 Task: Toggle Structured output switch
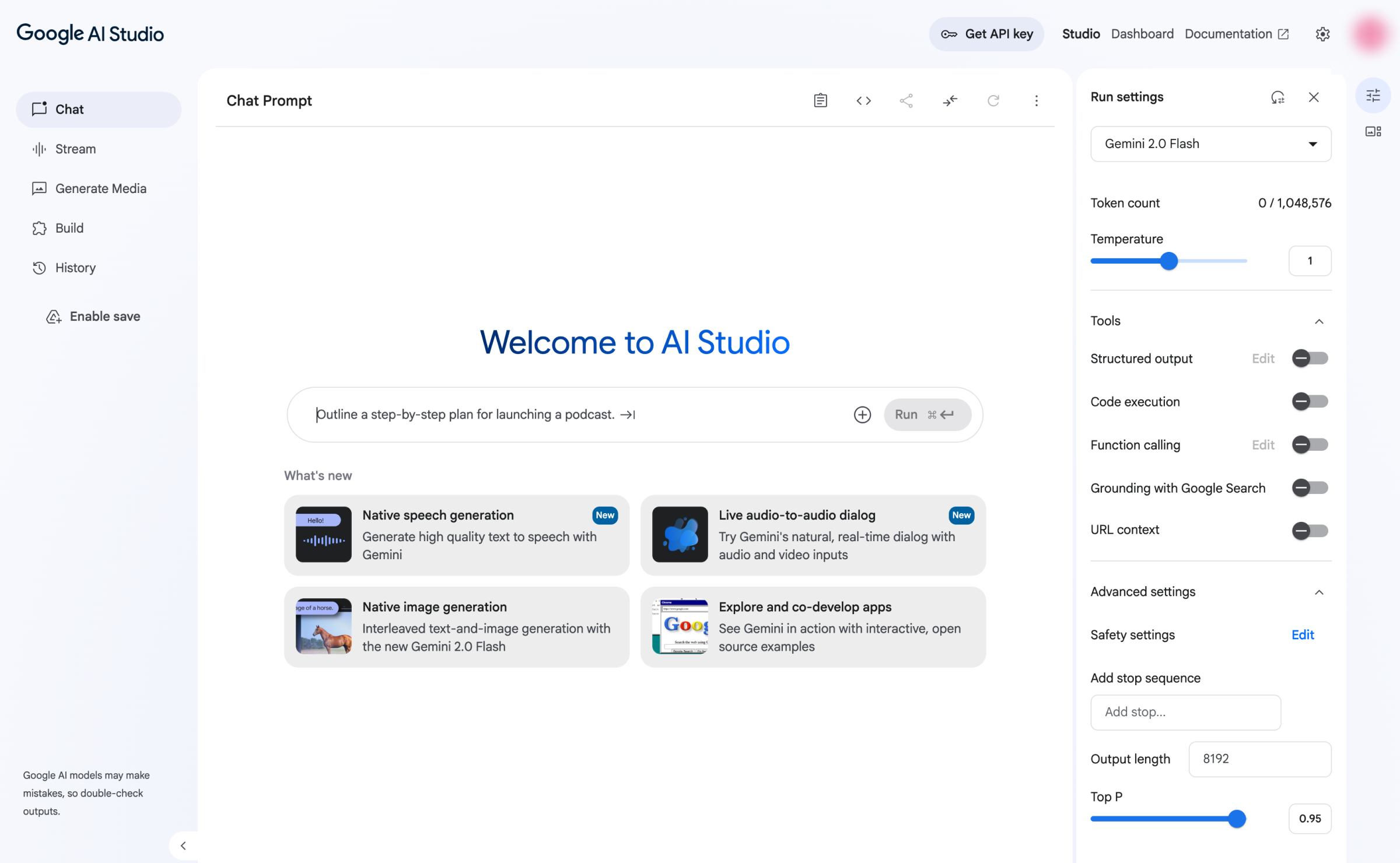pyautogui.click(x=1310, y=358)
